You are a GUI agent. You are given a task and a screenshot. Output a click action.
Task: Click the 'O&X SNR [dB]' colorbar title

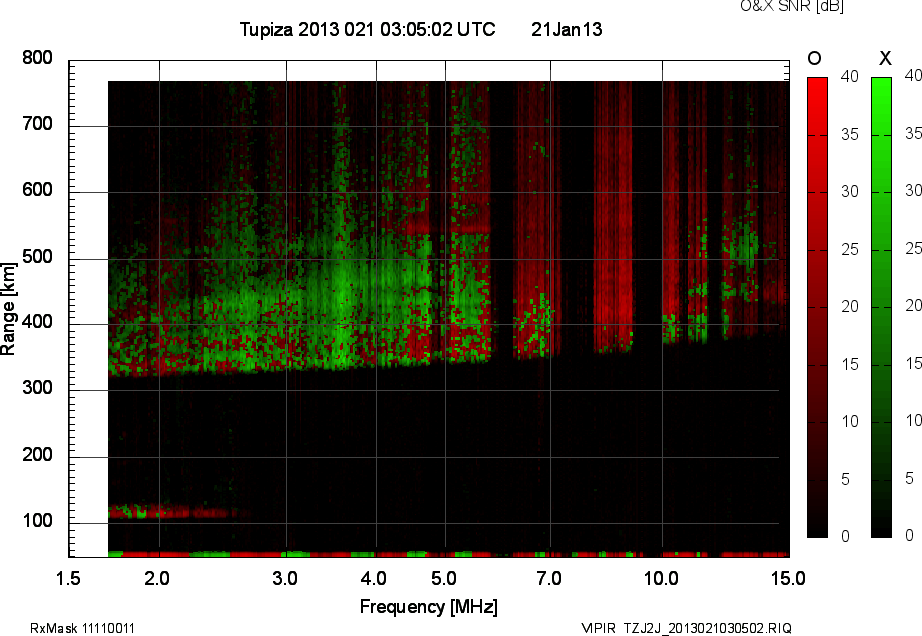[791, 6]
